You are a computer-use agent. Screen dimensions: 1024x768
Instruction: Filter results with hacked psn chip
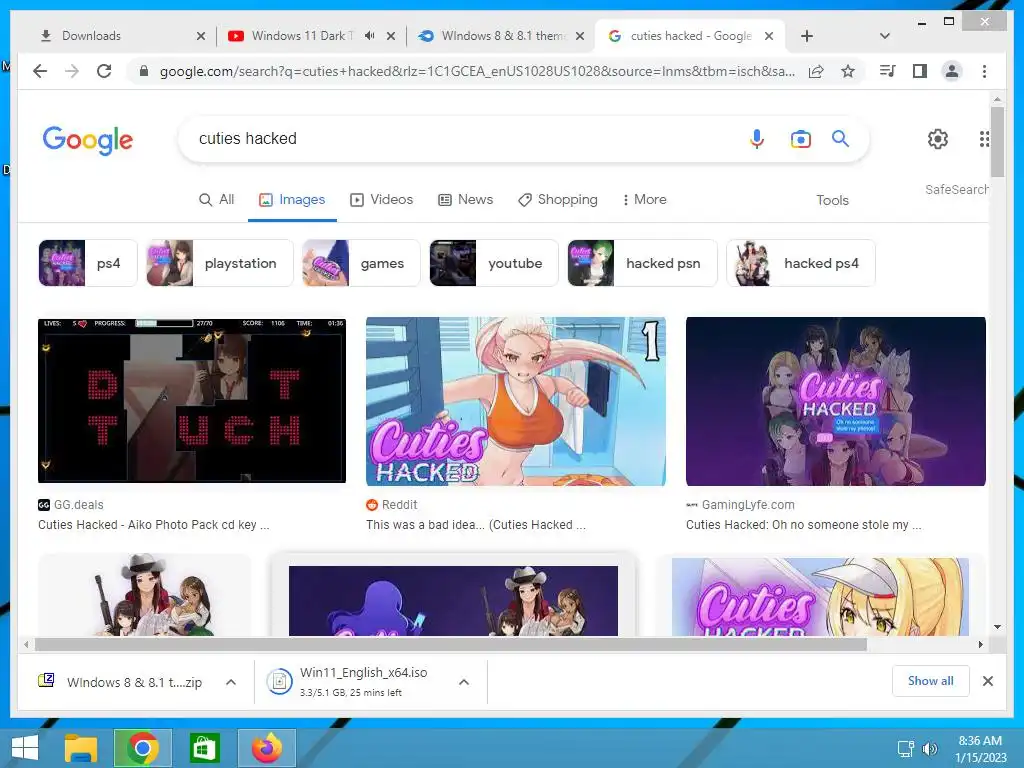pyautogui.click(x=642, y=263)
